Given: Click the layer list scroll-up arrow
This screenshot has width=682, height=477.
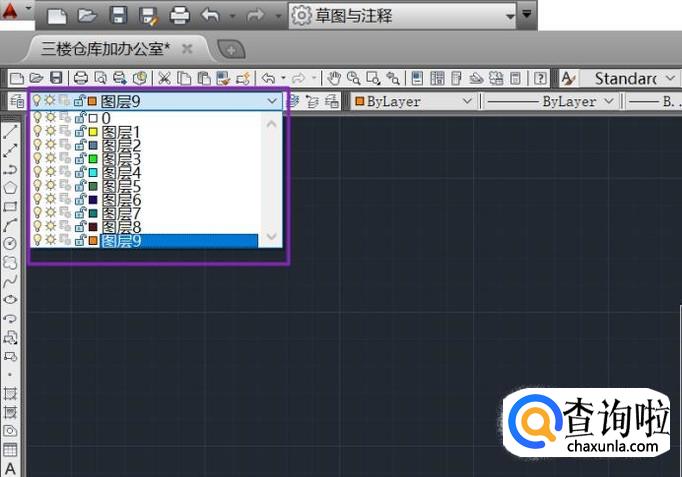Looking at the screenshot, I should (272, 124).
